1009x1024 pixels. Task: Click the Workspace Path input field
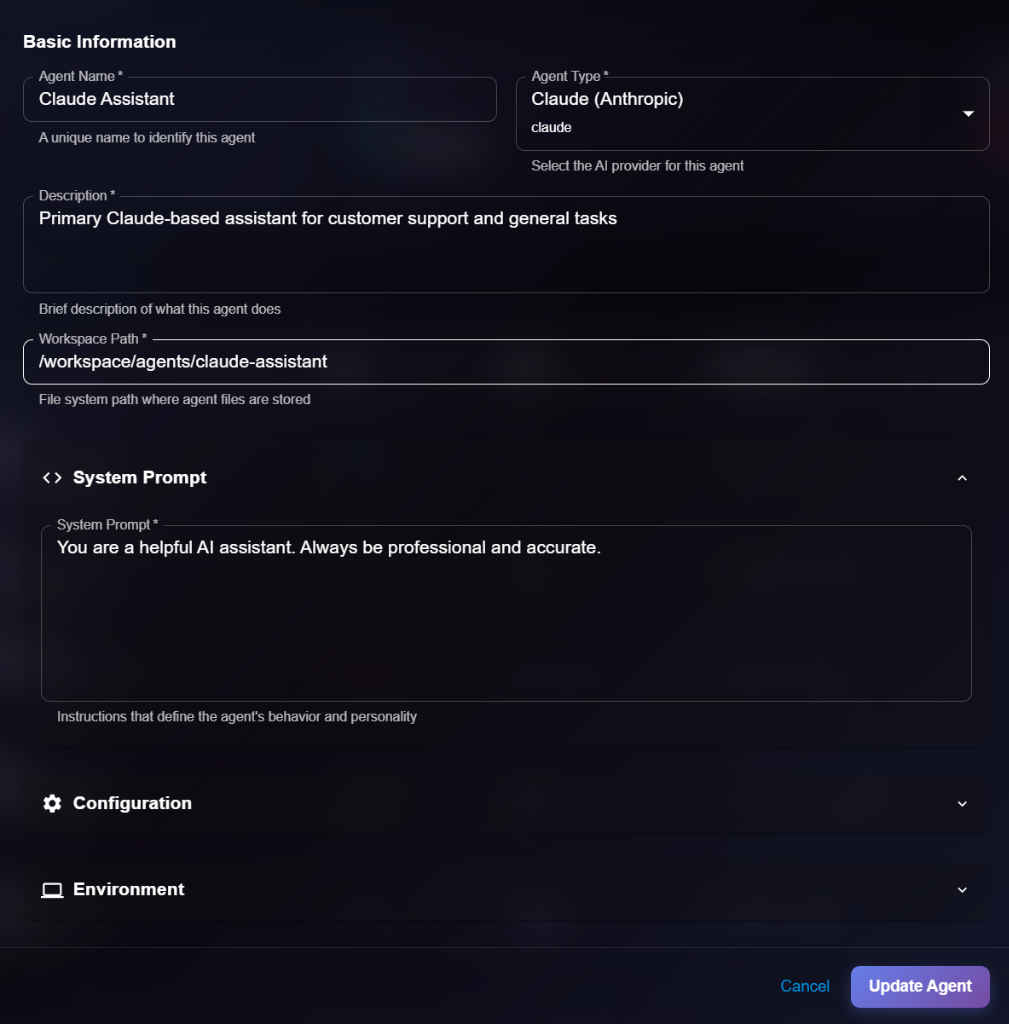pyautogui.click(x=505, y=362)
